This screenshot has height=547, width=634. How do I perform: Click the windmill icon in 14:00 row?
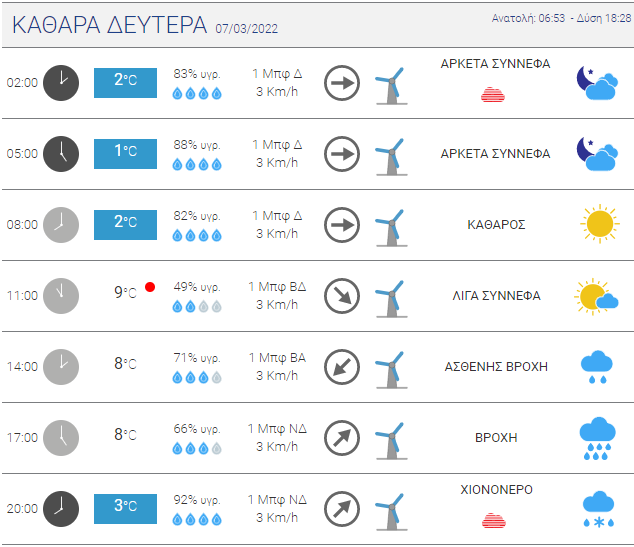(x=389, y=367)
